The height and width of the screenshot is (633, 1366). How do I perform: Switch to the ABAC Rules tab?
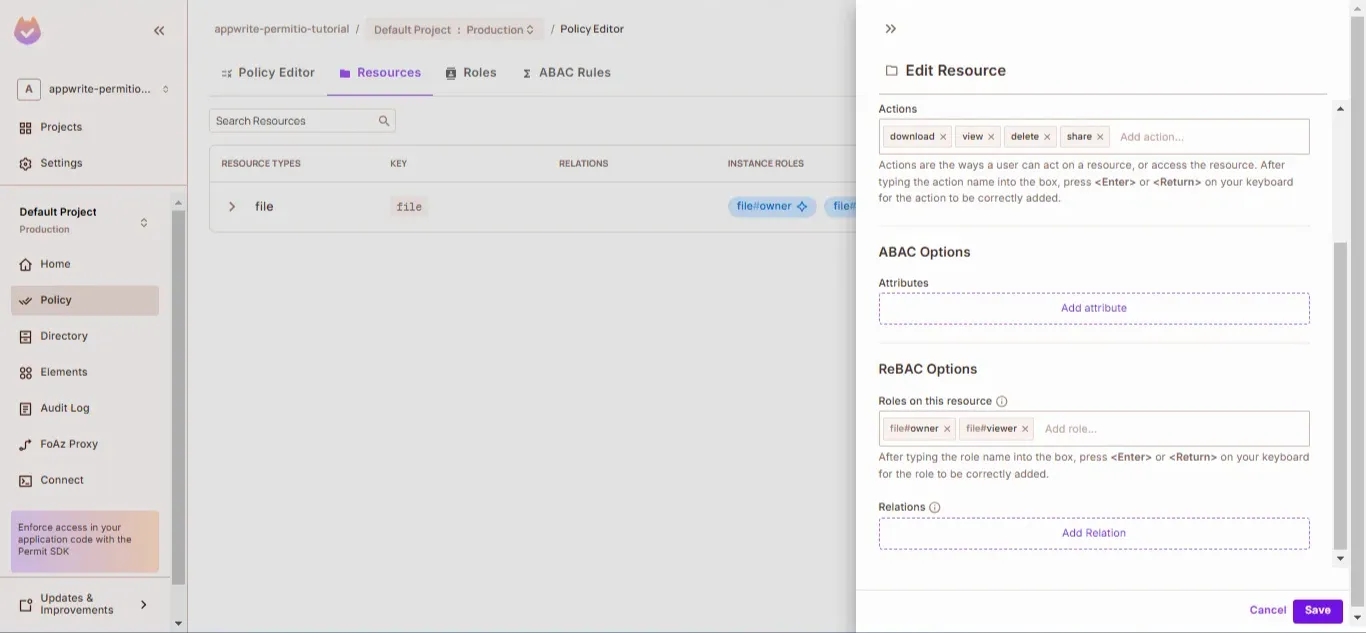[566, 73]
